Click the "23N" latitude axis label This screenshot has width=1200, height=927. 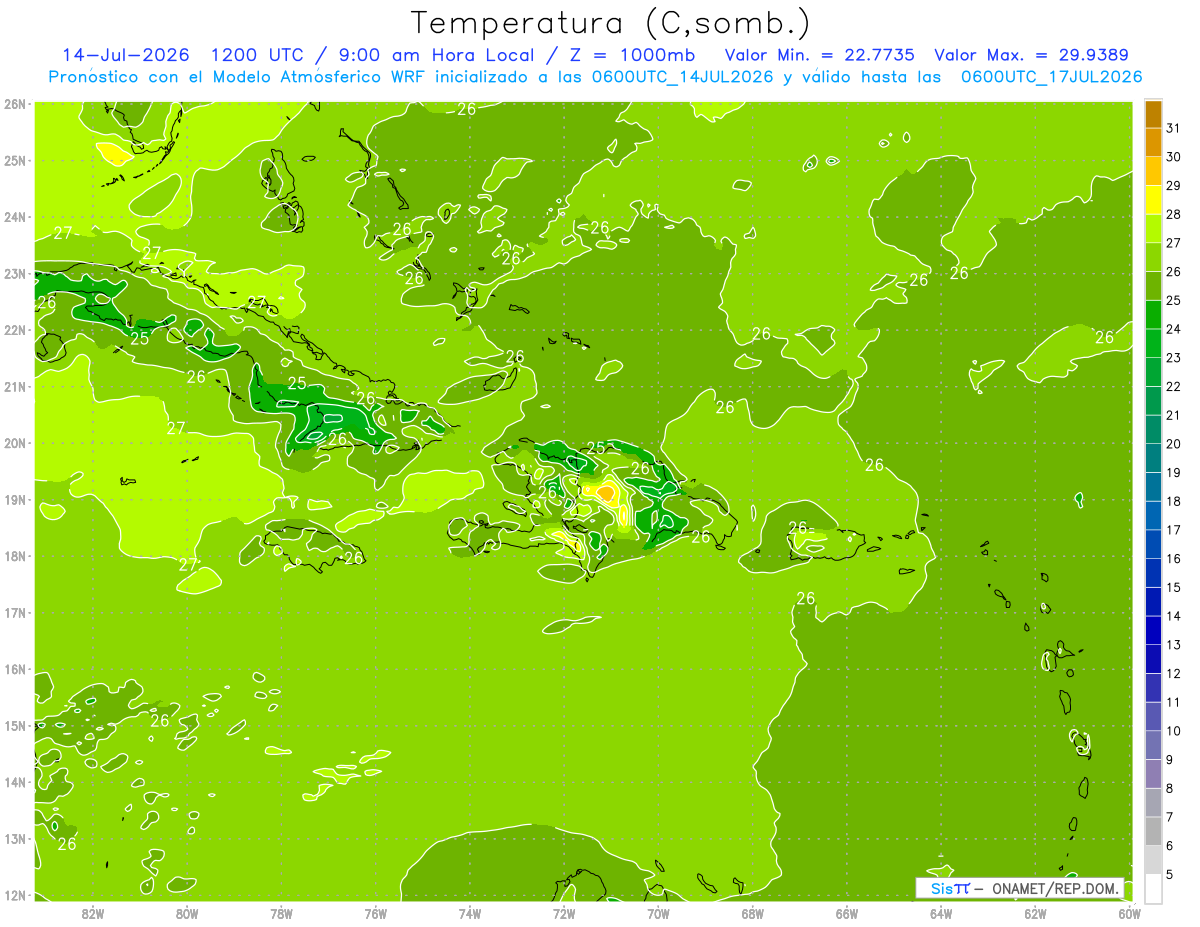(x=14, y=274)
